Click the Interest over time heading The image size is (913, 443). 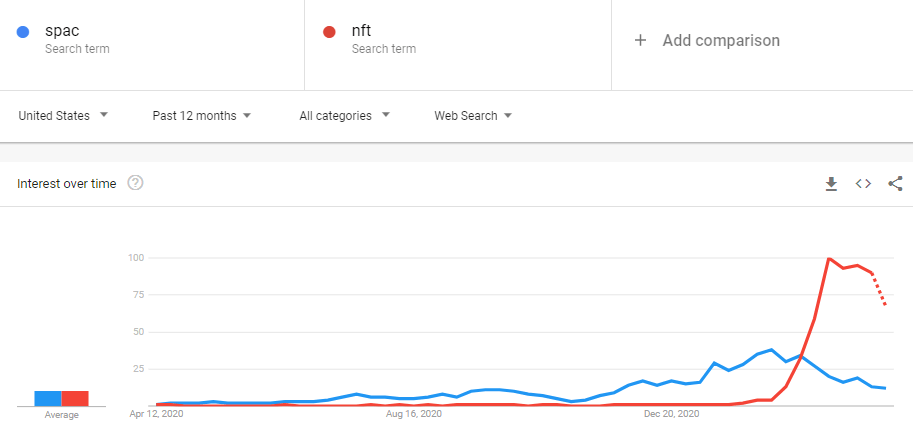(66, 184)
